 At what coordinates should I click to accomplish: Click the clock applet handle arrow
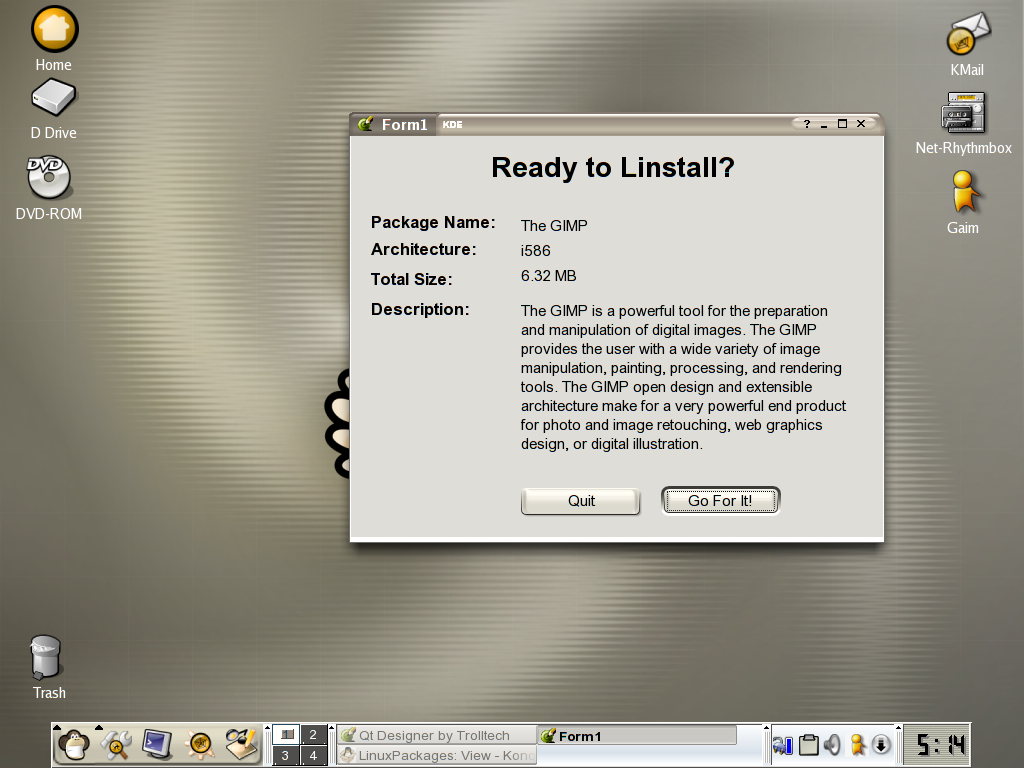point(899,727)
